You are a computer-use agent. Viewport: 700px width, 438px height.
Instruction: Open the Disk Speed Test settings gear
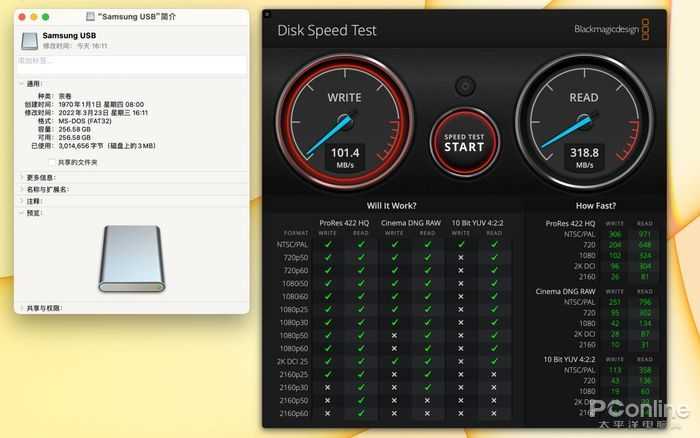(x=465, y=86)
